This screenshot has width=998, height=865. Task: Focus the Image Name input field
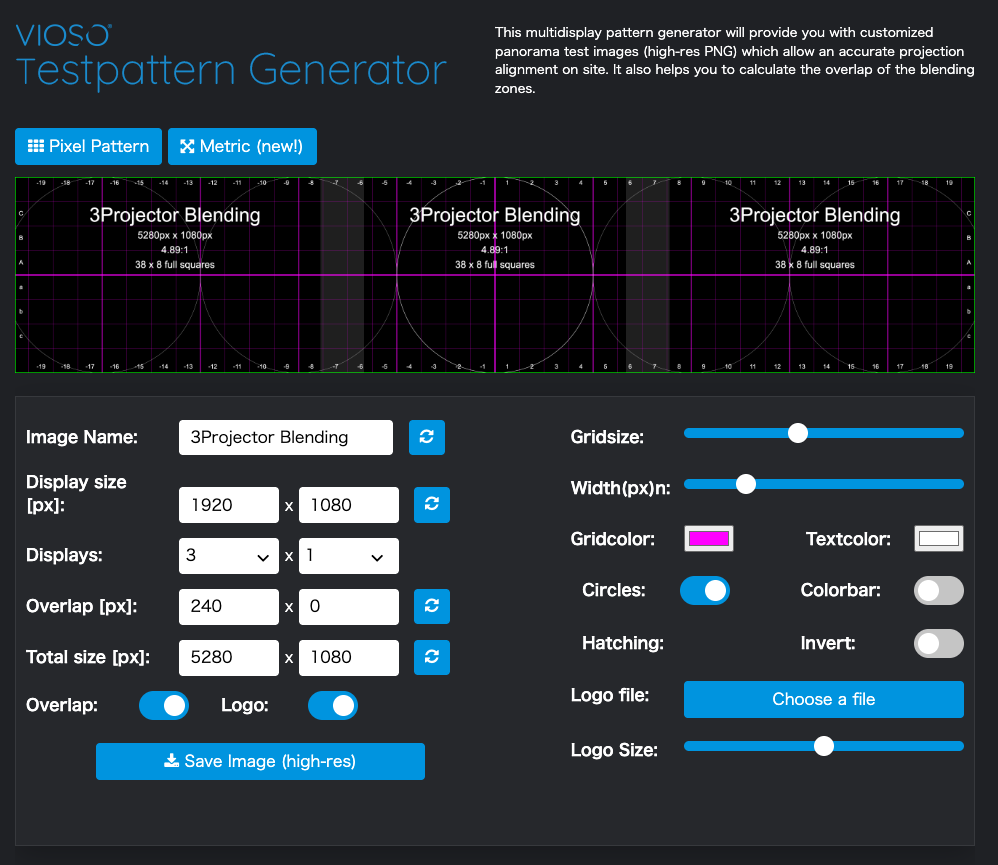[286, 437]
